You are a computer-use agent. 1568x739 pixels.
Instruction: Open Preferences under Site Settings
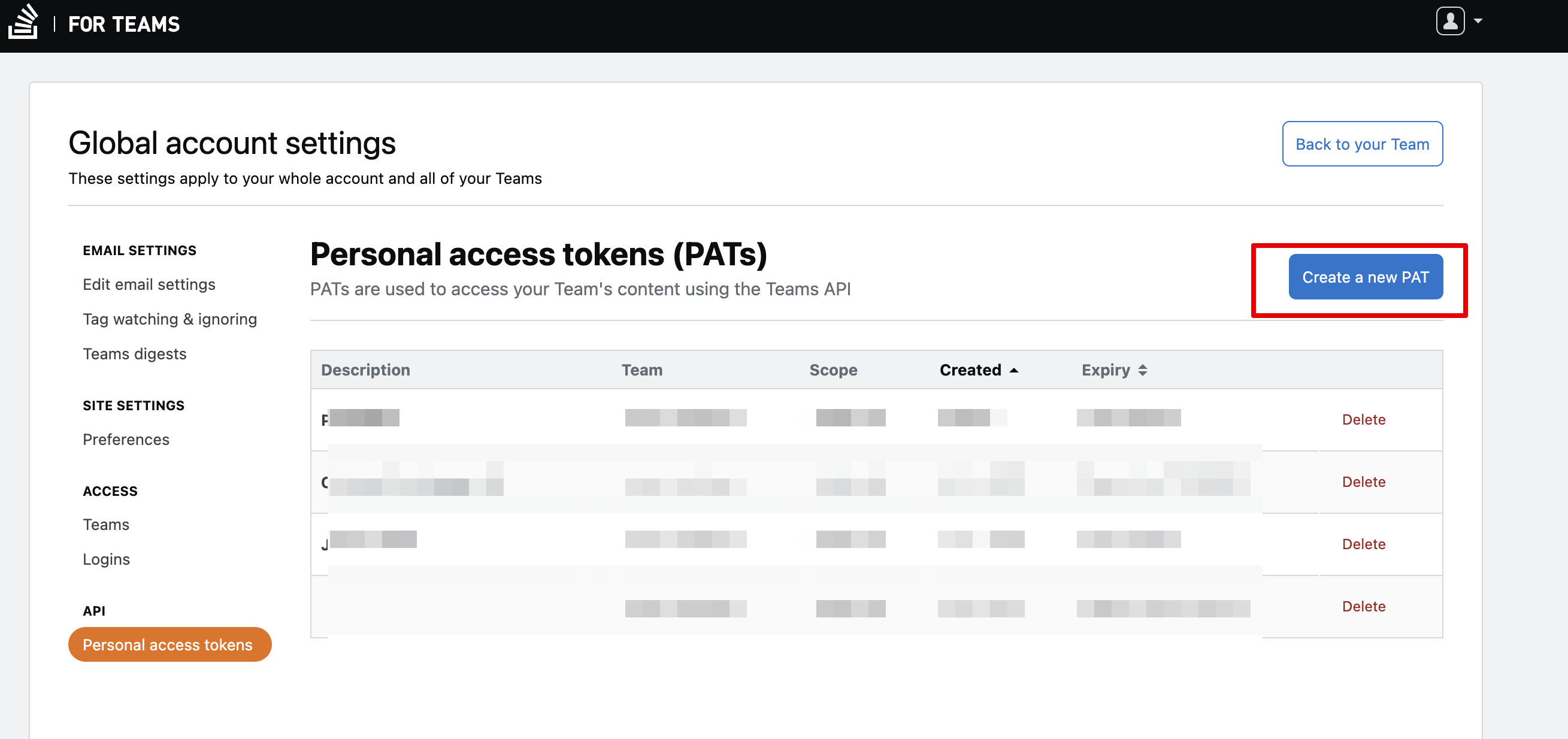coord(126,440)
